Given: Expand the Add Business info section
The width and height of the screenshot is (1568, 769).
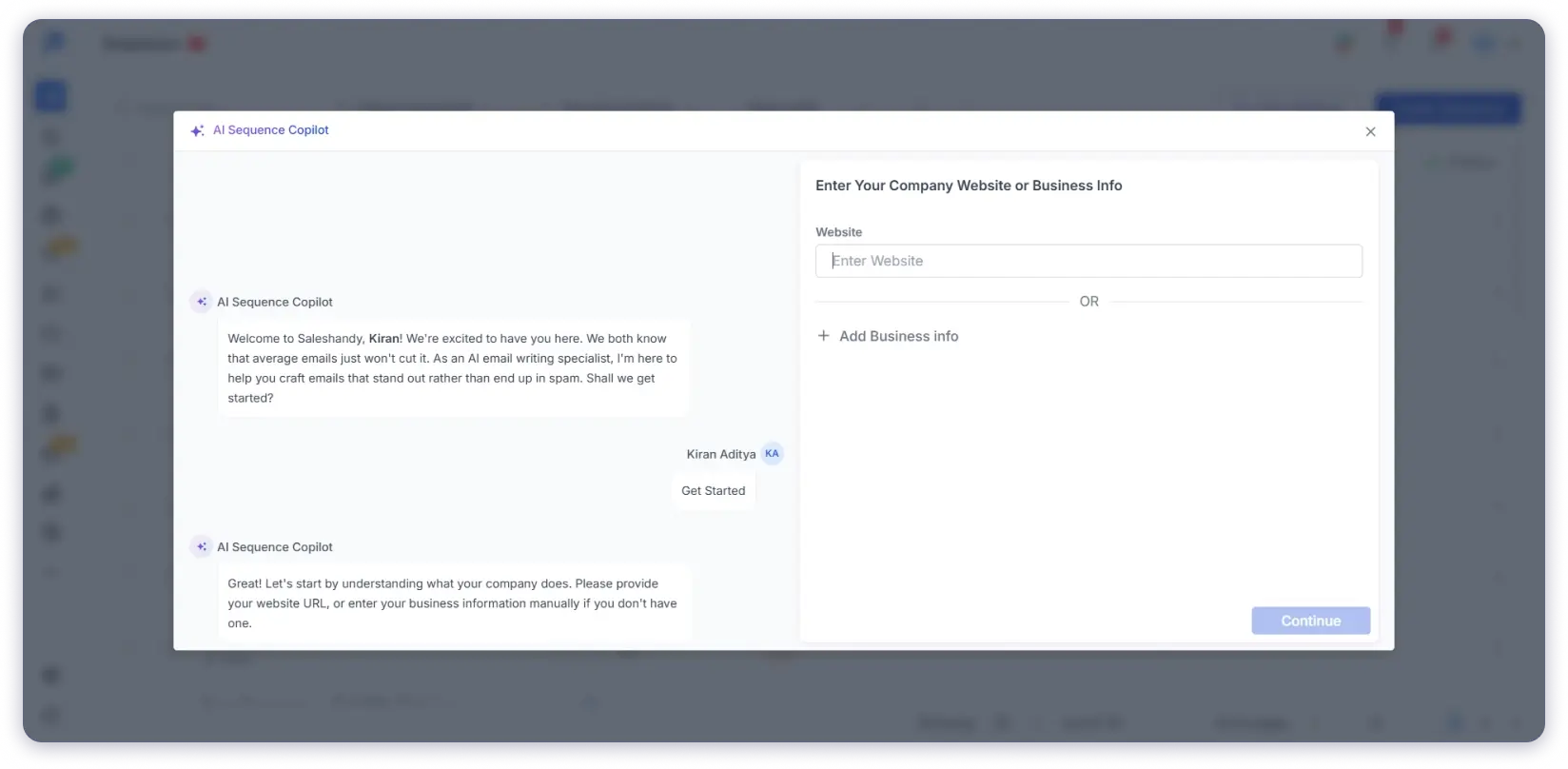Looking at the screenshot, I should [x=898, y=336].
